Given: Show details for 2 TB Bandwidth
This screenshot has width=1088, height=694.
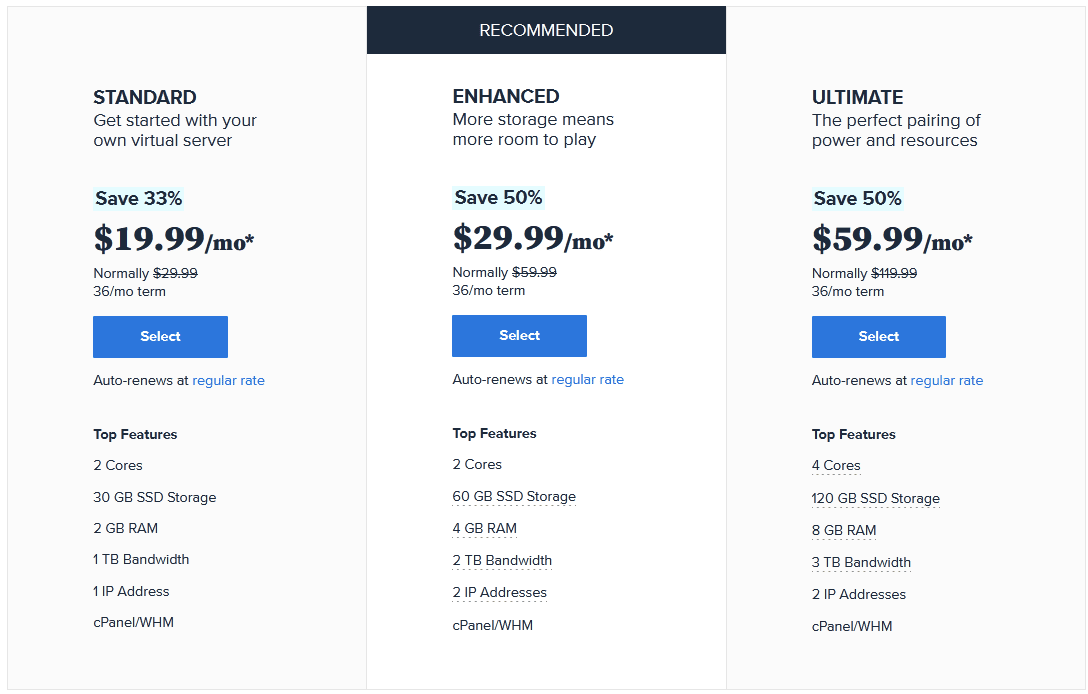Looking at the screenshot, I should coord(502,560).
